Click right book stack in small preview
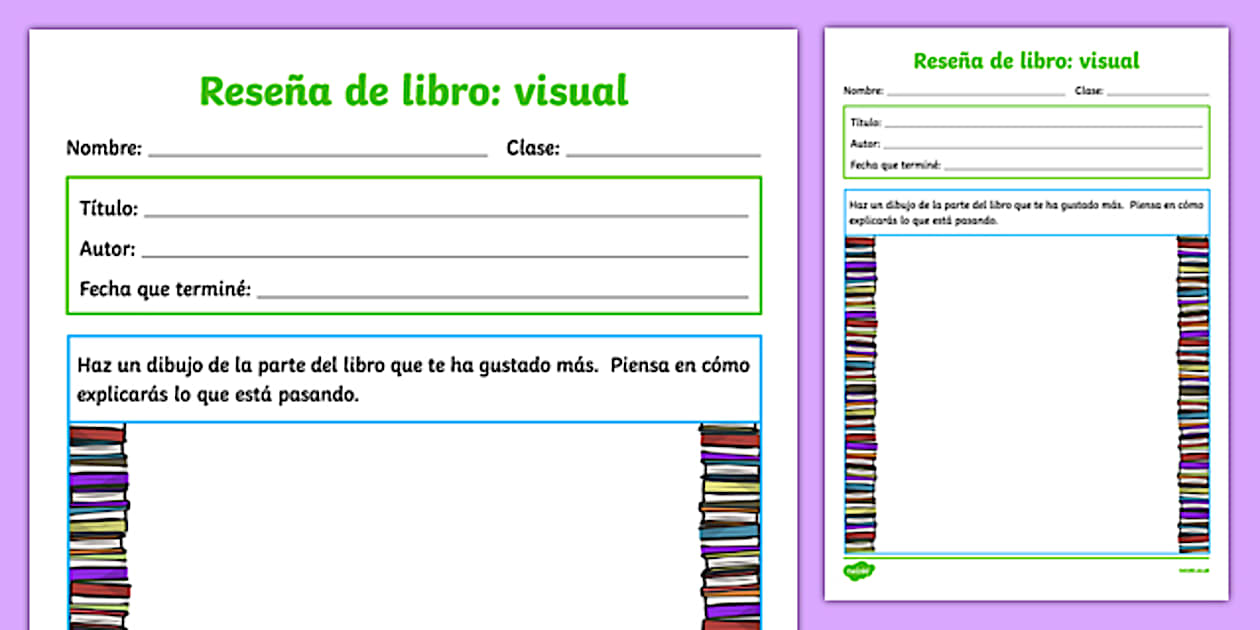The height and width of the screenshot is (630, 1260). tap(1193, 393)
